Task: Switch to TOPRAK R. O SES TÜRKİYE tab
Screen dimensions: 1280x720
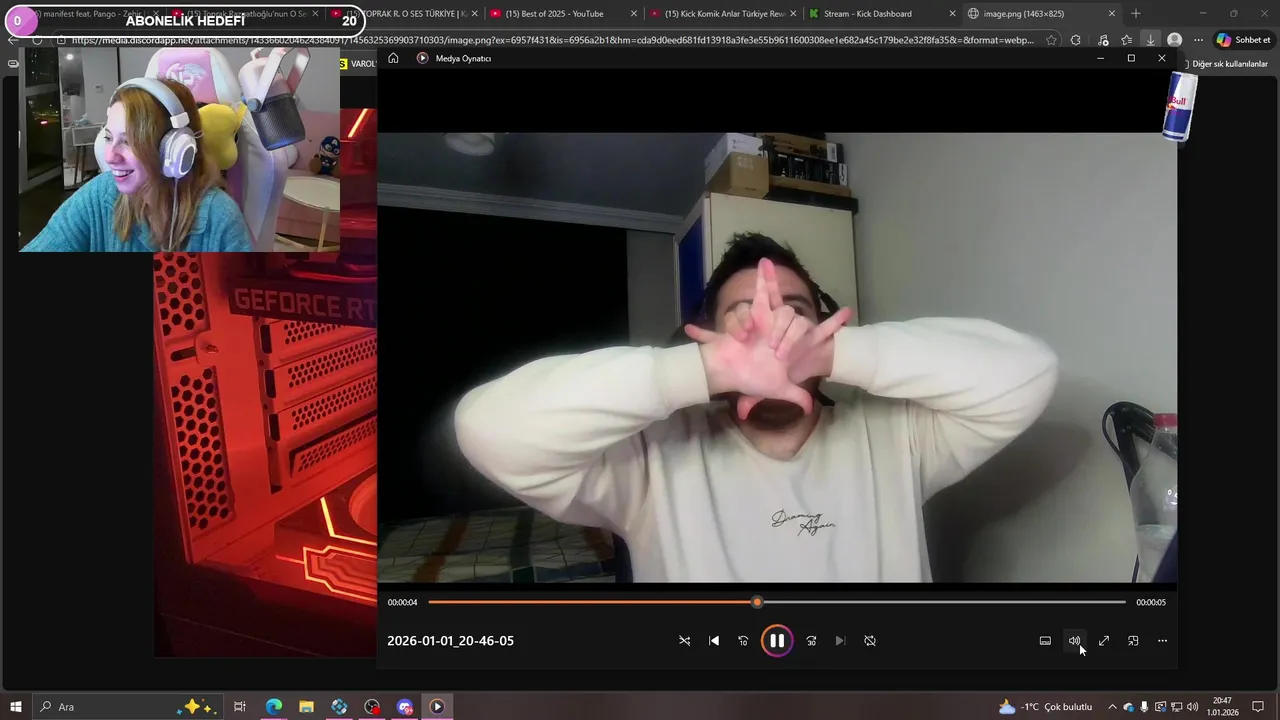Action: (x=405, y=14)
